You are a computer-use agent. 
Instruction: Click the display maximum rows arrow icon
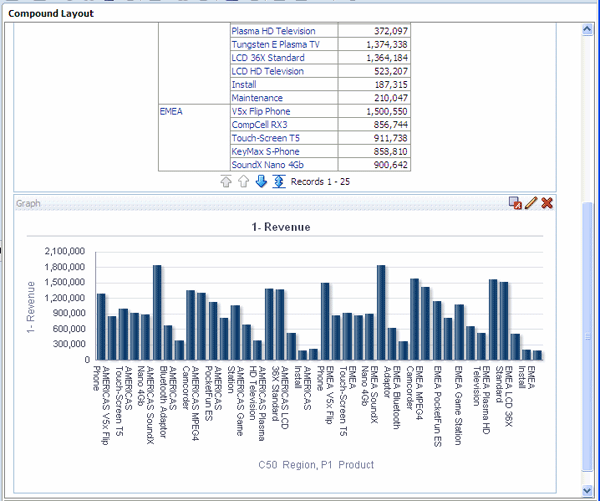click(279, 181)
